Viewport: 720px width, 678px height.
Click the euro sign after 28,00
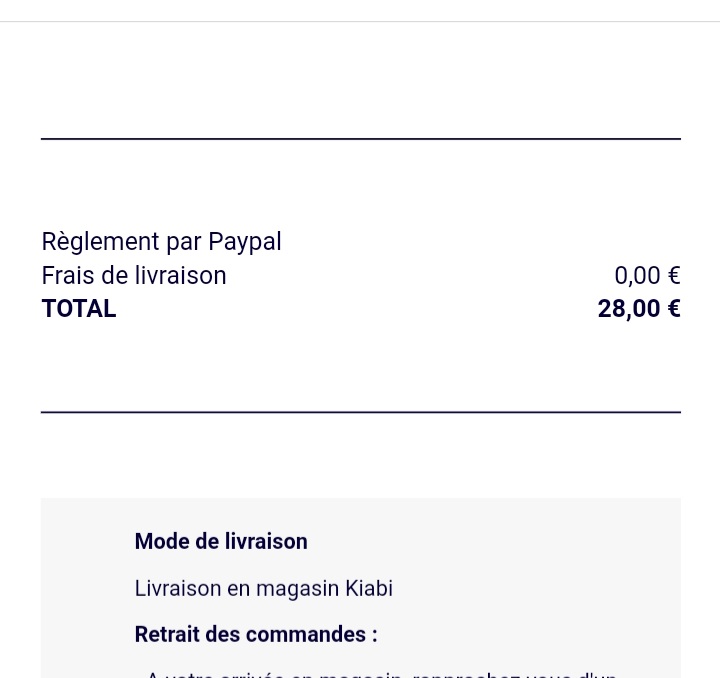pyautogui.click(x=673, y=309)
